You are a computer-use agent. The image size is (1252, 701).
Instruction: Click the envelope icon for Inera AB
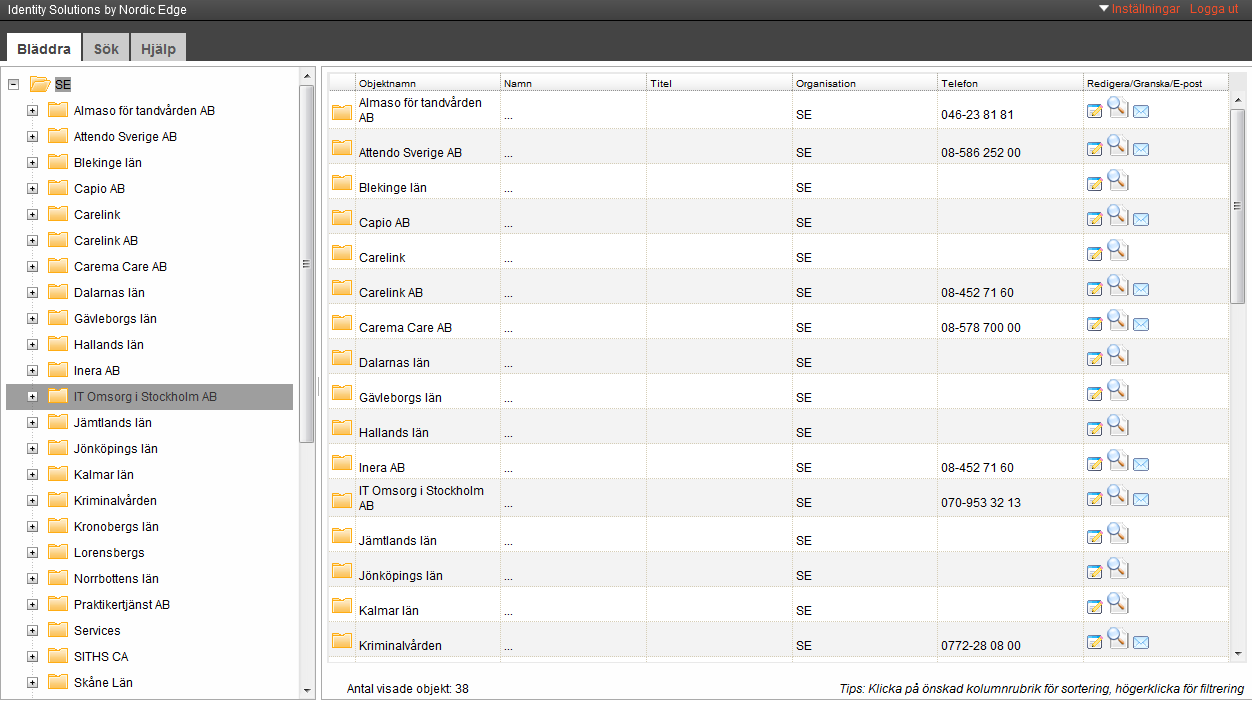tap(1141, 465)
